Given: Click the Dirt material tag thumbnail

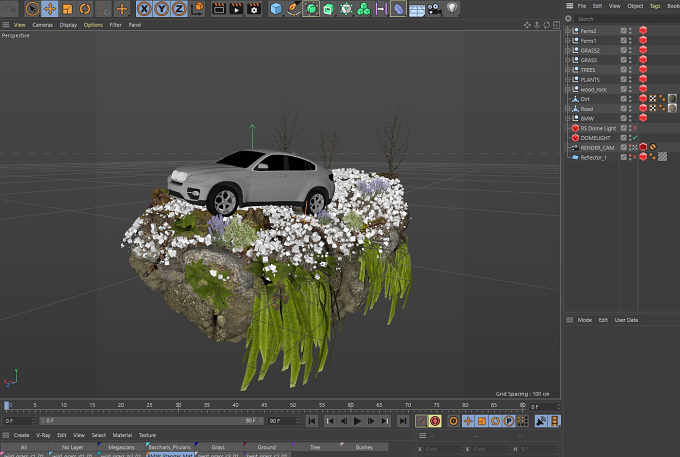Looking at the screenshot, I should (x=672, y=98).
